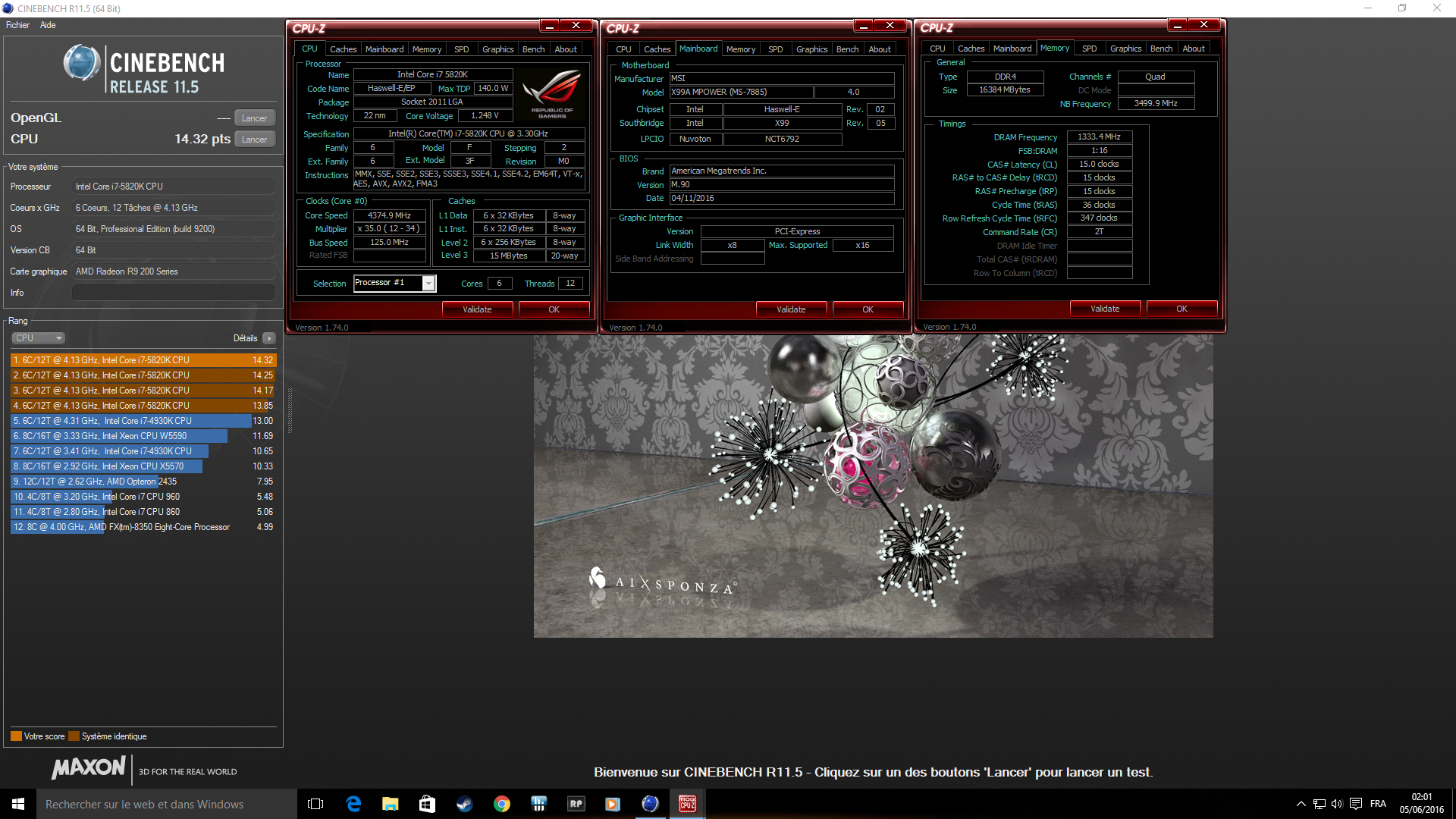Open the RP application on taskbar
Screen dimensions: 1456x819
pyautogui.click(x=576, y=804)
